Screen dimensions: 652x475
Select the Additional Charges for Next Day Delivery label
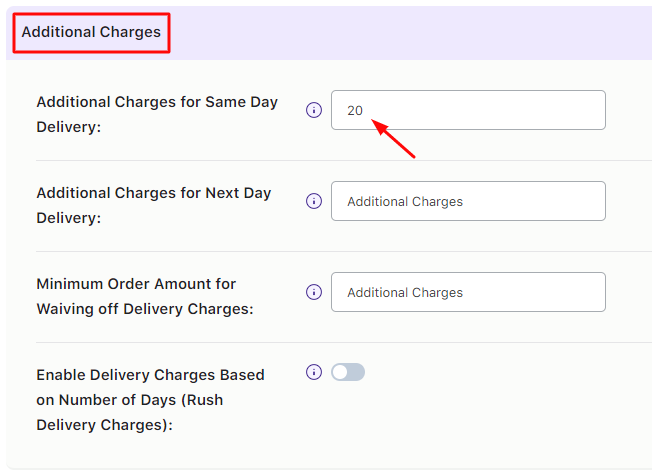(153, 205)
